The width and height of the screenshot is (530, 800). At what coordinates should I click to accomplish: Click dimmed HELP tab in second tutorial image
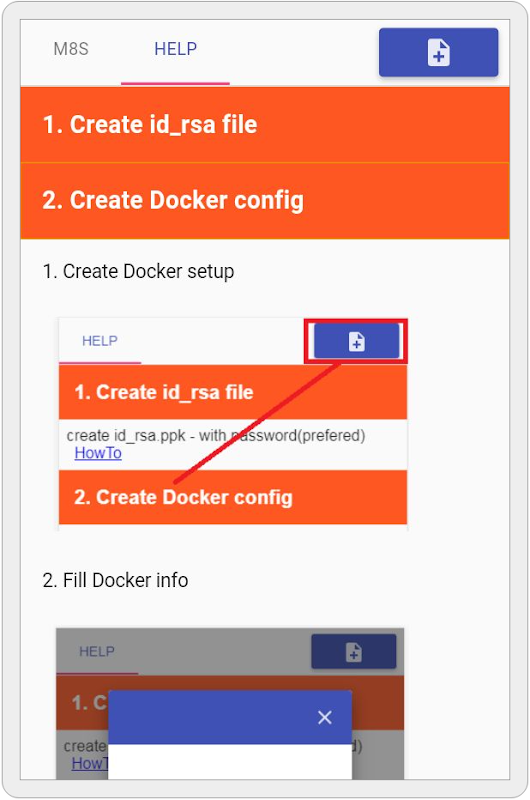point(97,652)
